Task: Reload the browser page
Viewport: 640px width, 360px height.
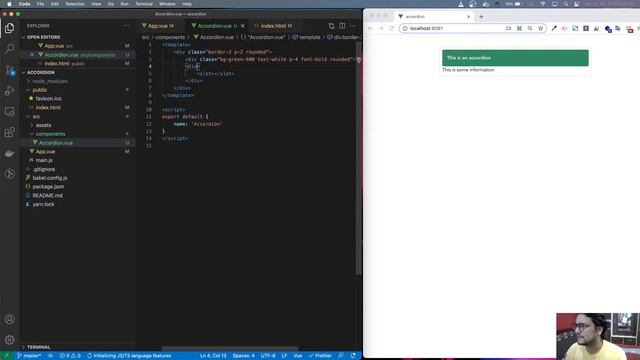Action: [x=391, y=29]
